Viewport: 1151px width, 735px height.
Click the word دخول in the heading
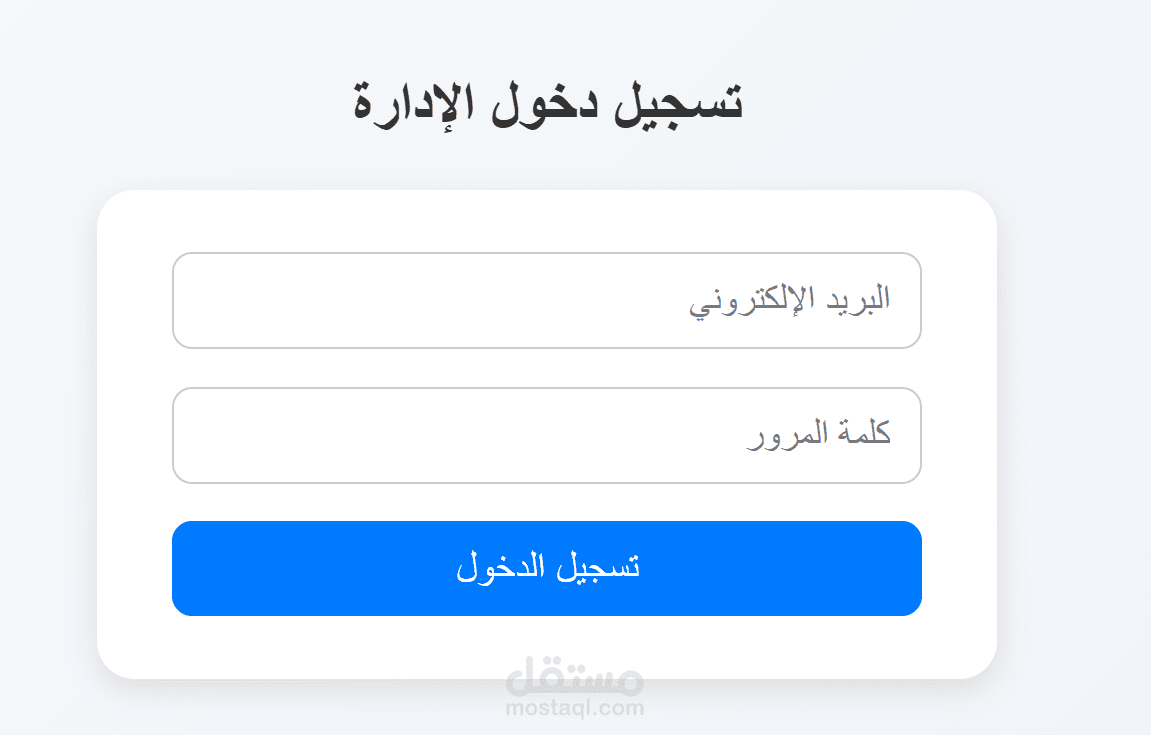542,101
